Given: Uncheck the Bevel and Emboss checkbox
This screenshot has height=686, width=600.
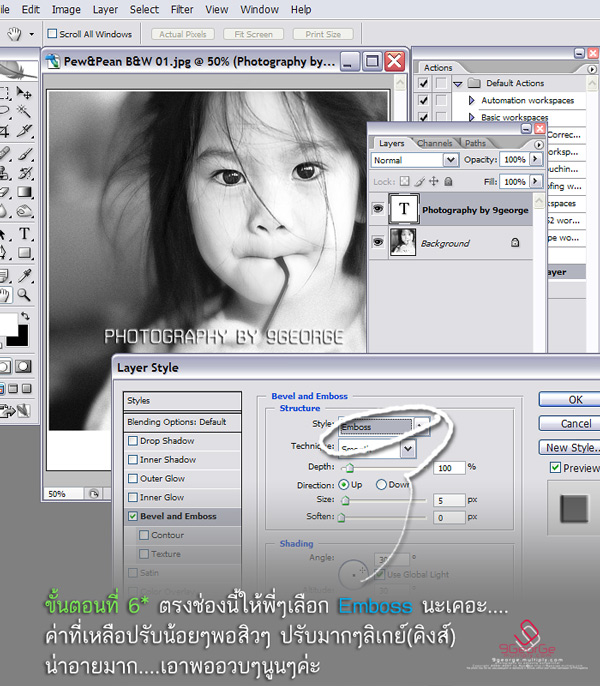Looking at the screenshot, I should (133, 516).
